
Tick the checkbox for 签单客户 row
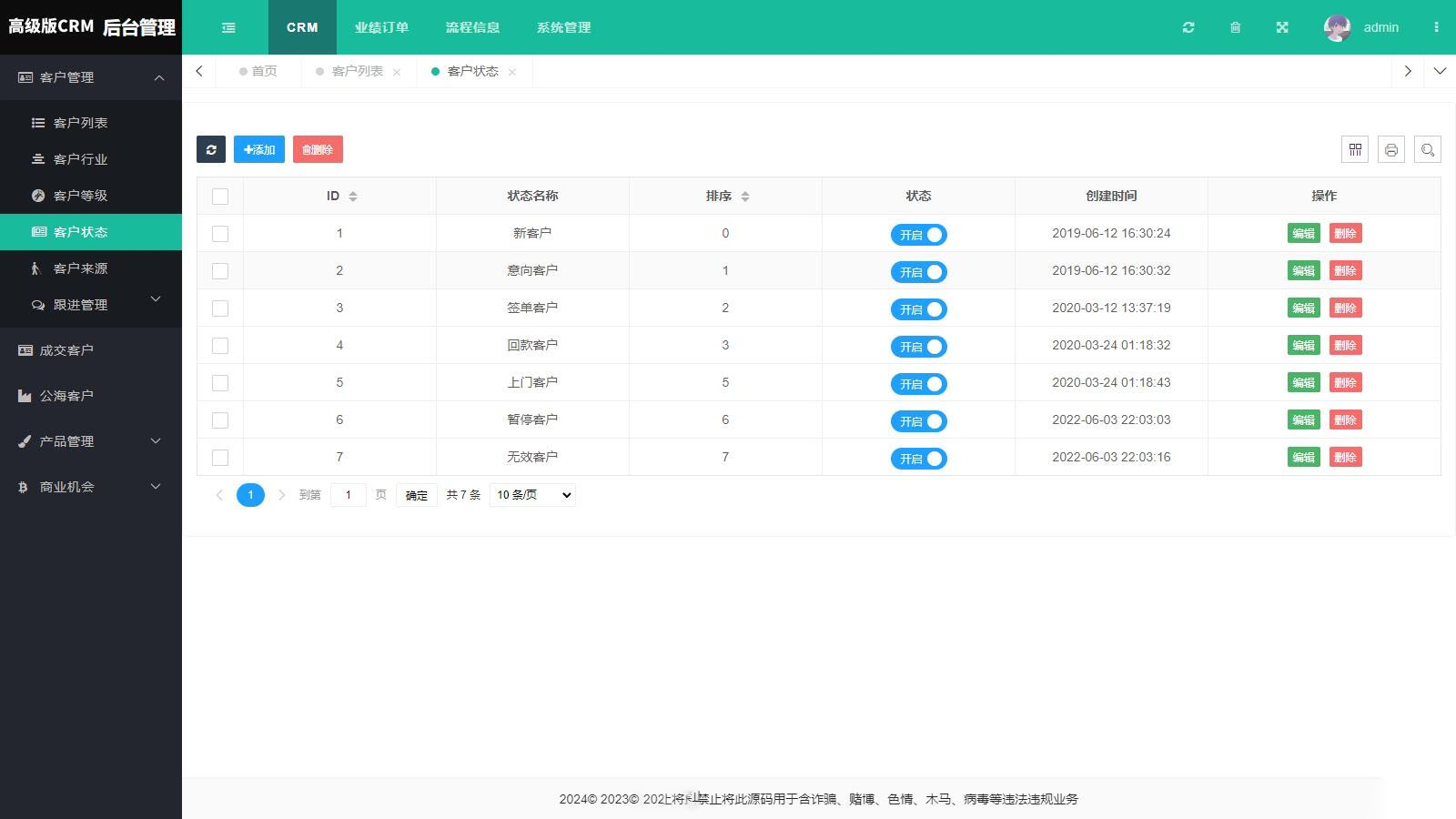[x=220, y=308]
